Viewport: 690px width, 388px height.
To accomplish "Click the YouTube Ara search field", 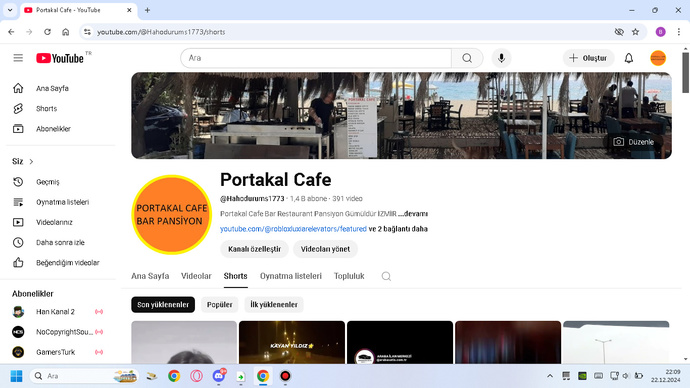I will point(316,58).
